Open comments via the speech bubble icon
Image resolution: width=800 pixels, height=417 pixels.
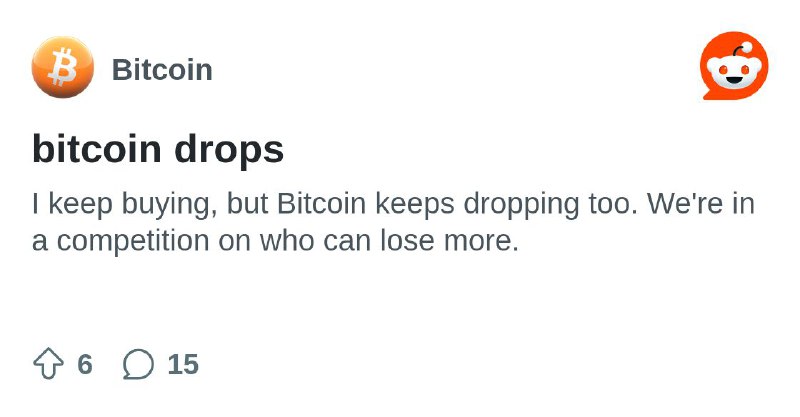138,364
